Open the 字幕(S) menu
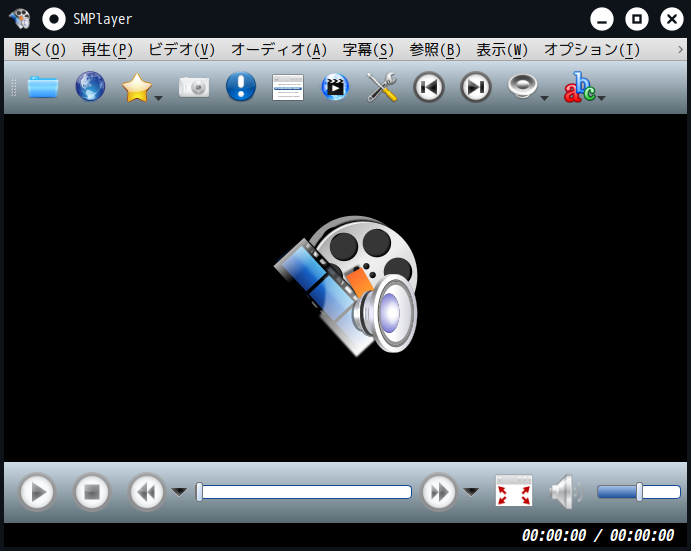The image size is (691, 551). coord(368,50)
